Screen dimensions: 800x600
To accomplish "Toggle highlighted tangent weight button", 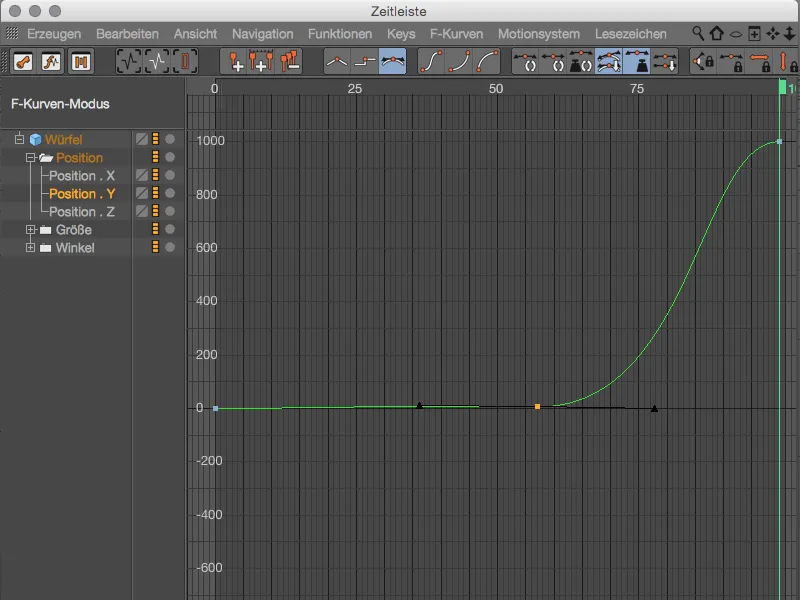I will [637, 62].
